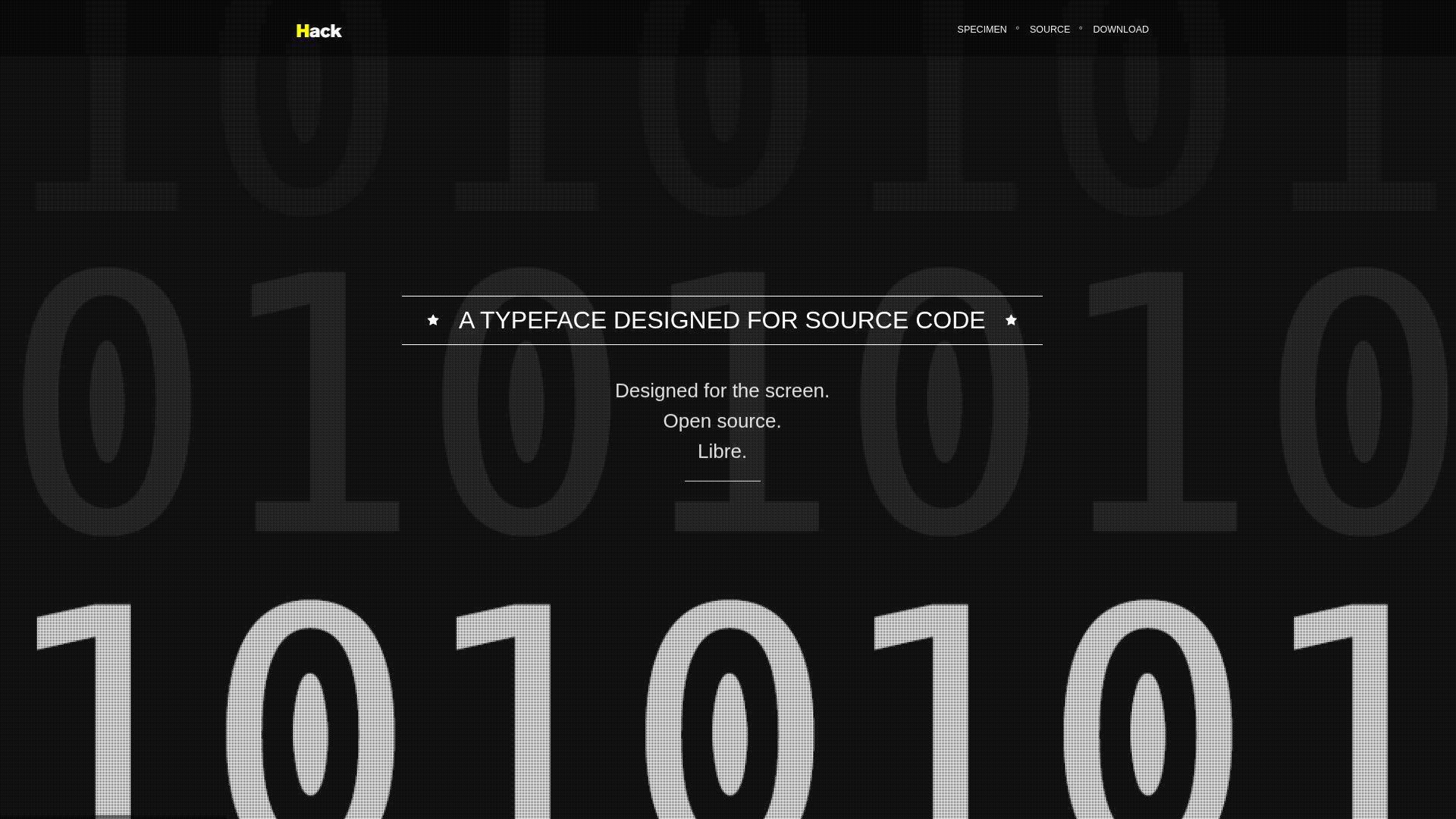Image resolution: width=1456 pixels, height=819 pixels.
Task: Click the star left of the headline
Action: (x=433, y=320)
